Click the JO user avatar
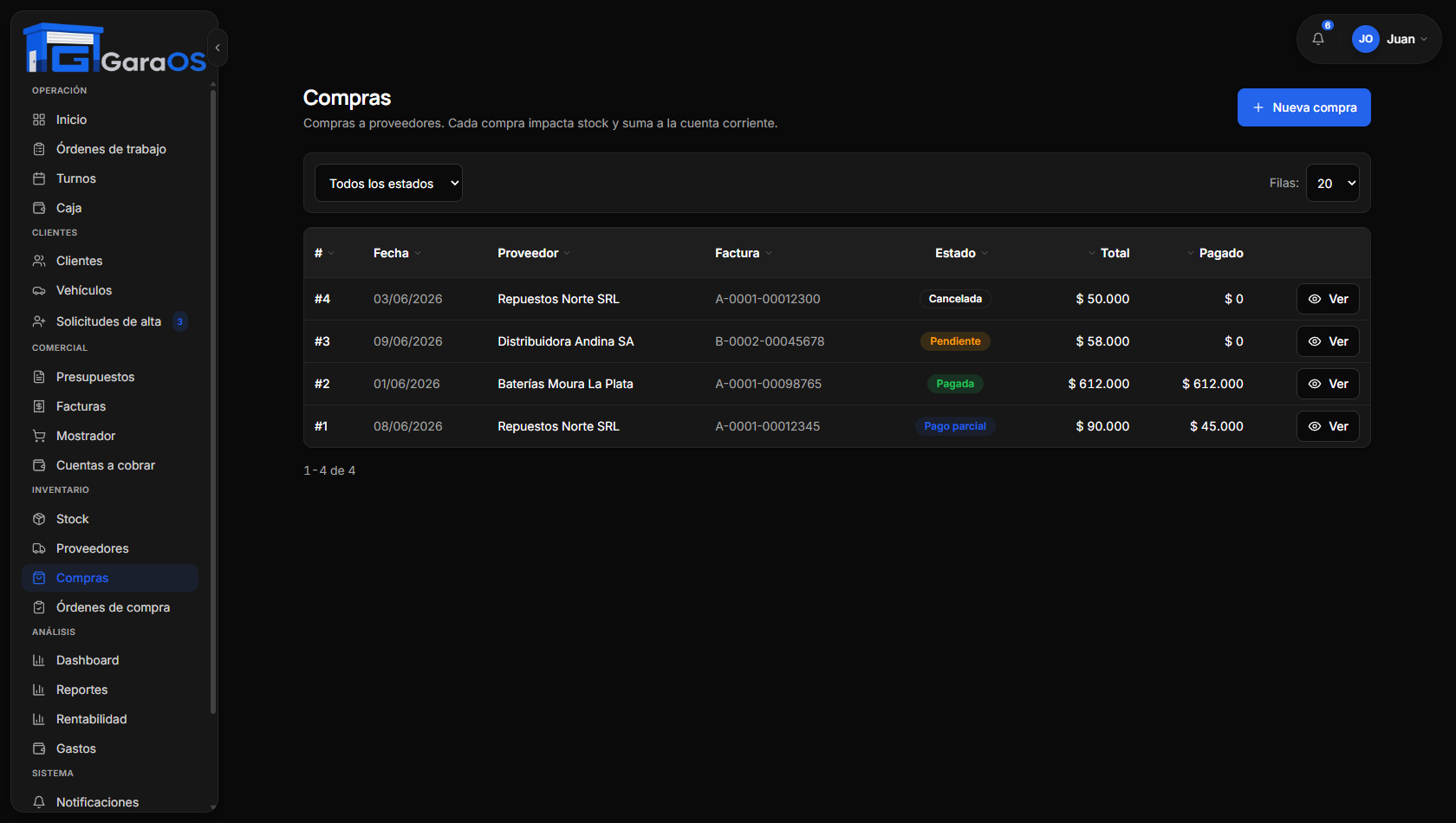Viewport: 1456px width, 823px height. coord(1366,39)
